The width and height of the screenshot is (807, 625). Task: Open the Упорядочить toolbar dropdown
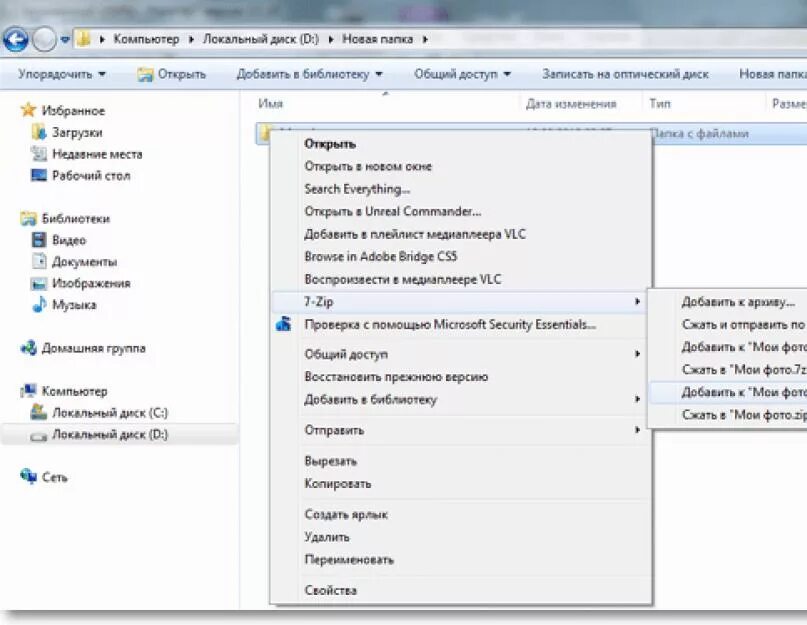[x=62, y=74]
